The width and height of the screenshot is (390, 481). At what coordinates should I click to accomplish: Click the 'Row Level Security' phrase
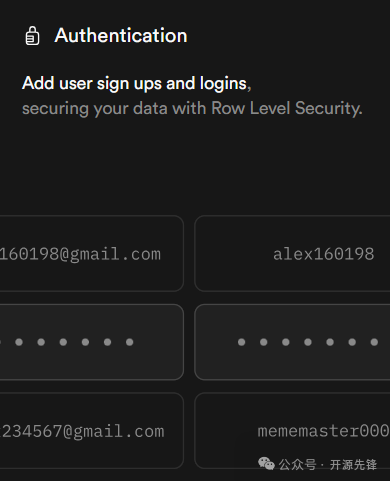[x=287, y=108]
